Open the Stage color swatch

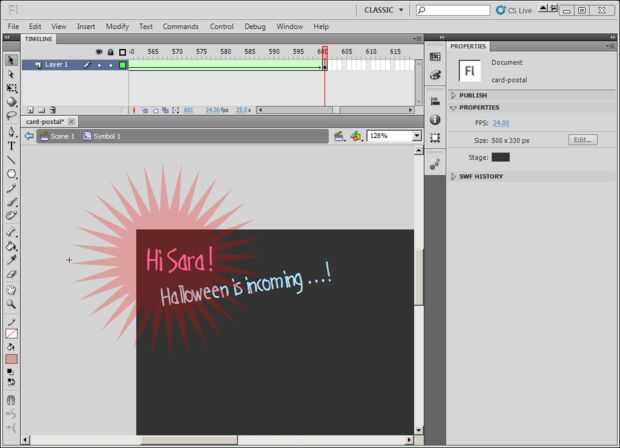click(501, 157)
